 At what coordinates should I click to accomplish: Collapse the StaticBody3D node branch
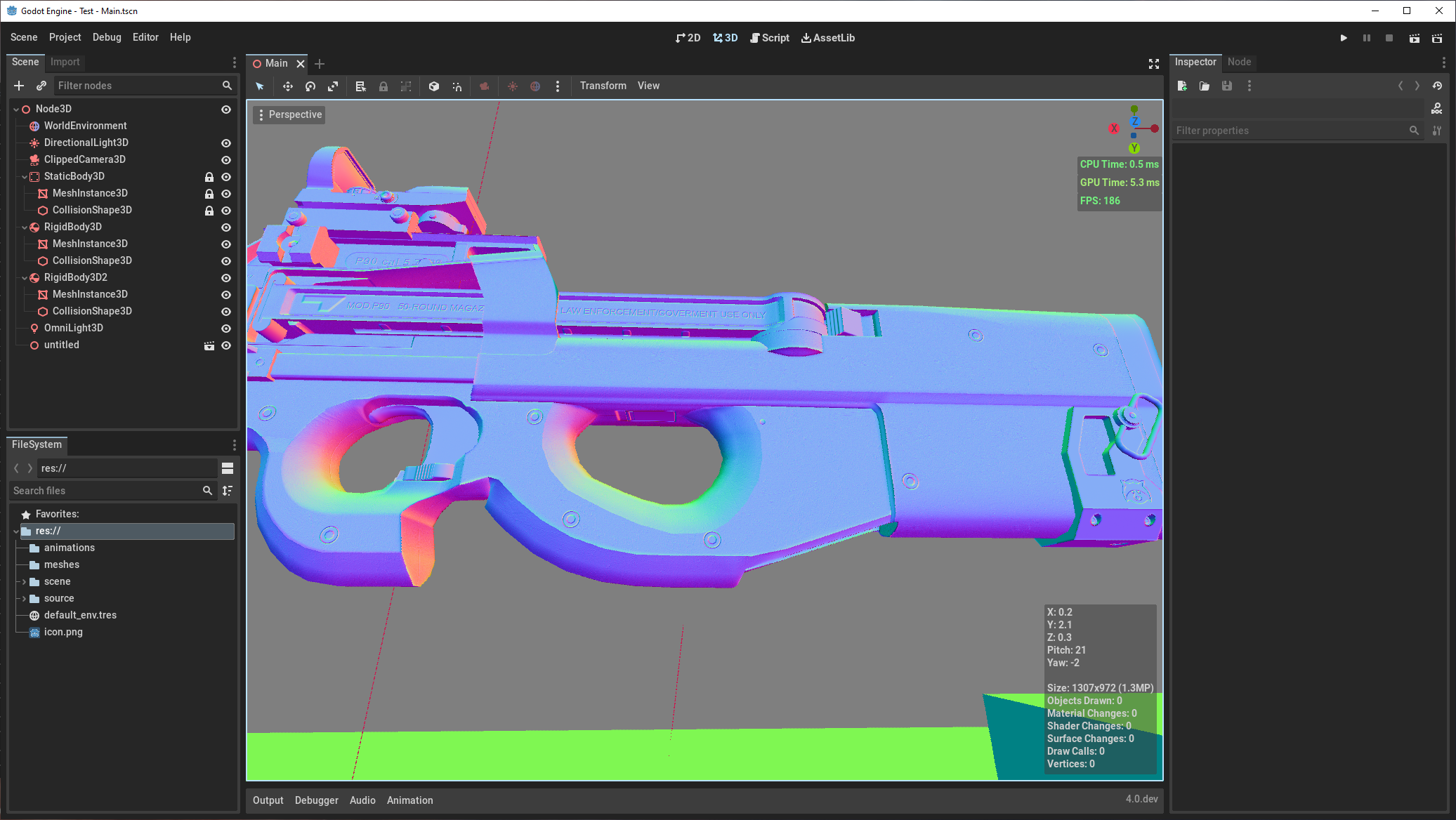(25, 176)
